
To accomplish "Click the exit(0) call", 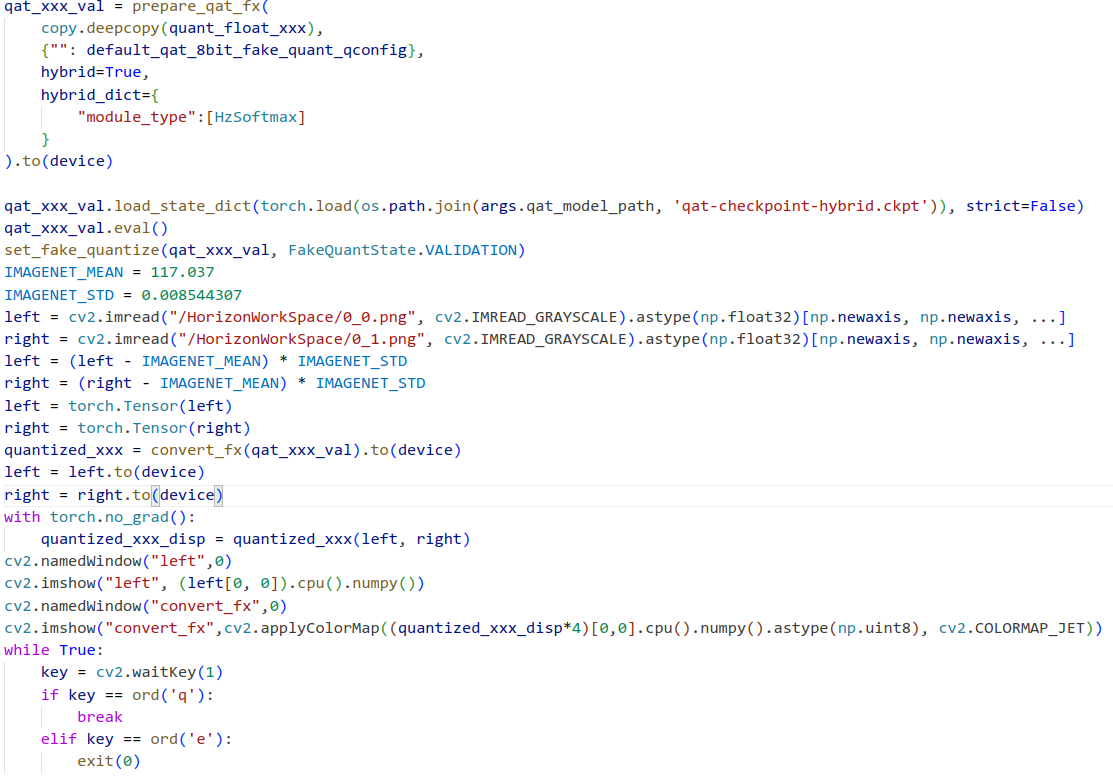I will coord(108,761).
